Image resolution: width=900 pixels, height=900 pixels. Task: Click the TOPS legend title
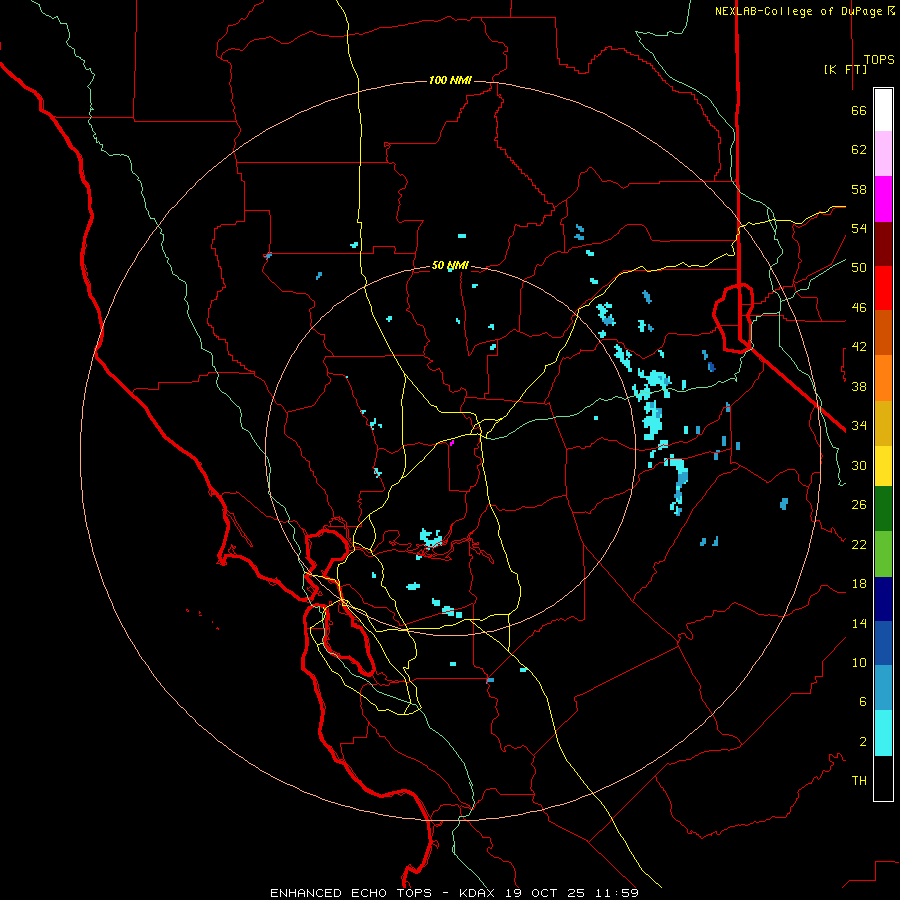coord(879,59)
